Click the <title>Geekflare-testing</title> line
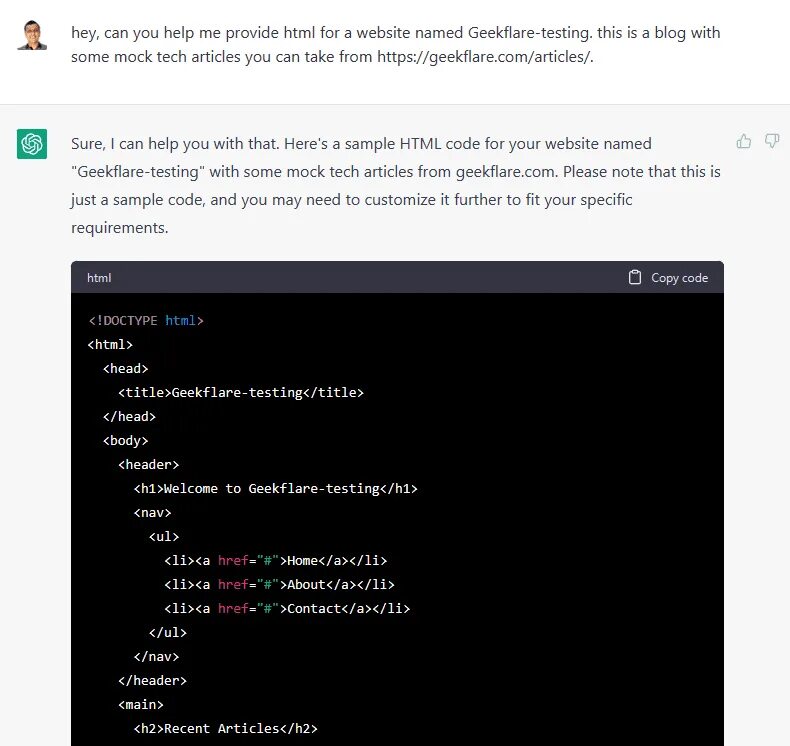This screenshot has width=790, height=746. 241,392
